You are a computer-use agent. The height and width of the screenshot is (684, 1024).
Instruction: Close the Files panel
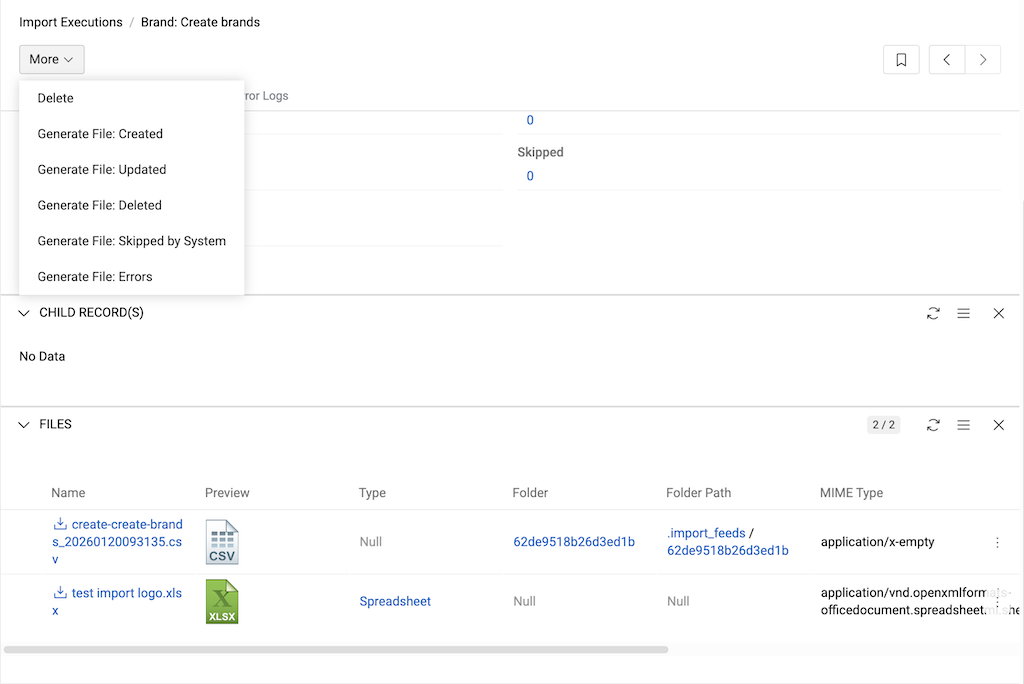point(998,425)
